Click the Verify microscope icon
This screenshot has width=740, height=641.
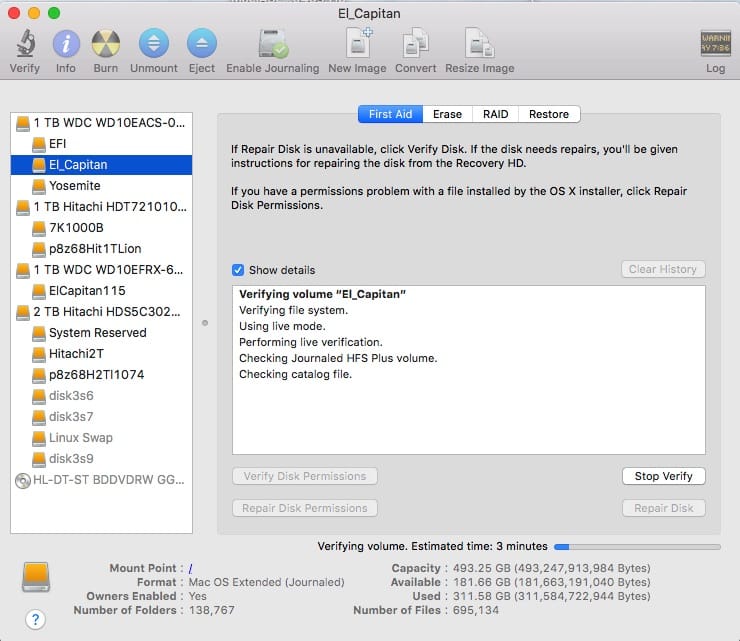point(25,44)
